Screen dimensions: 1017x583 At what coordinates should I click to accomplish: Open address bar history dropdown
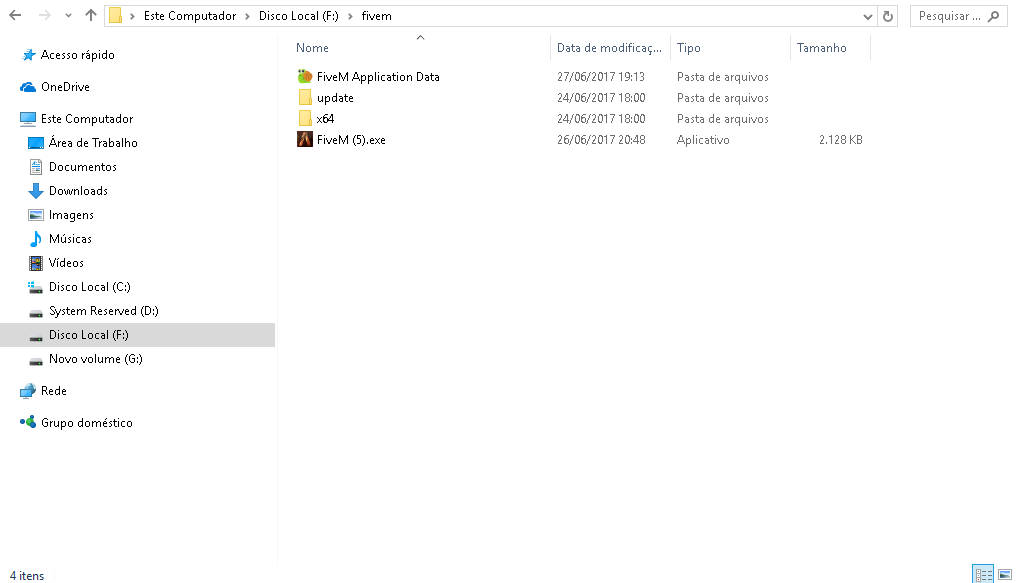[x=867, y=17]
